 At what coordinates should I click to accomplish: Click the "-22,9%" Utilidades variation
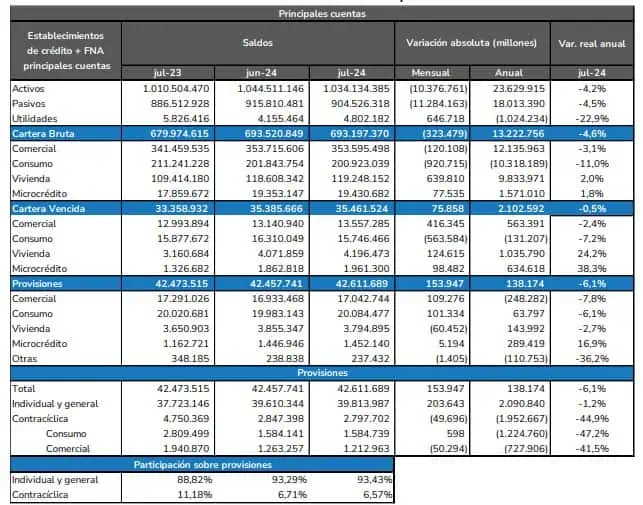pyautogui.click(x=592, y=119)
